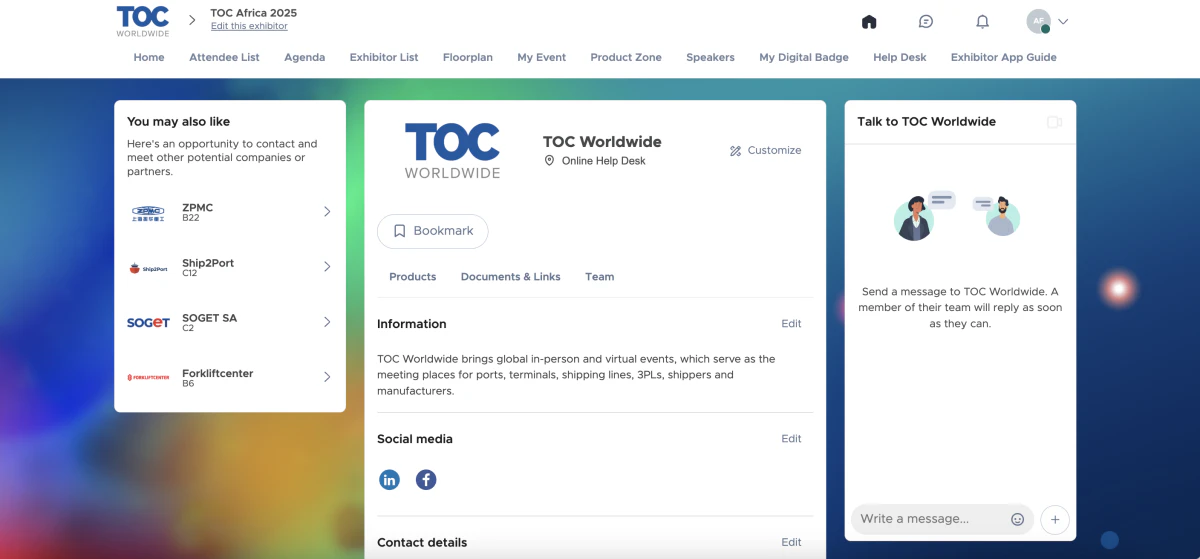Select the Ship2Port company name

pyautogui.click(x=208, y=263)
